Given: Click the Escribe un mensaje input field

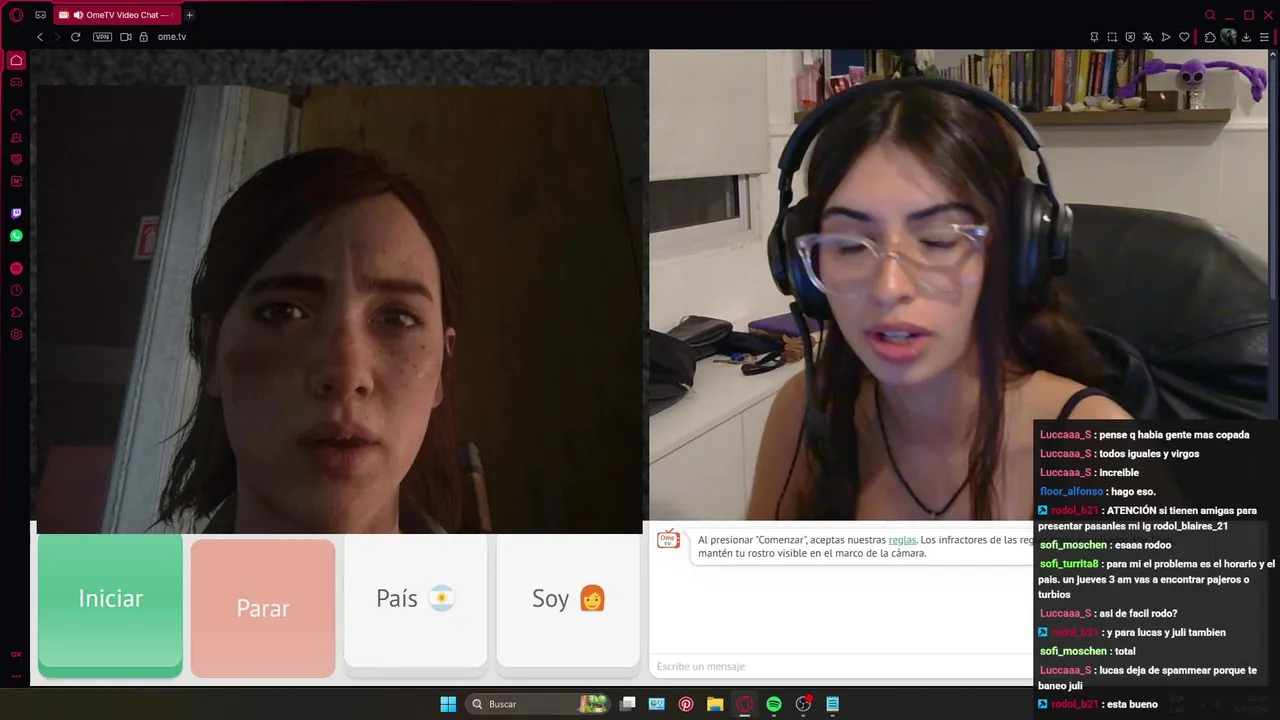Looking at the screenshot, I should click(x=842, y=666).
